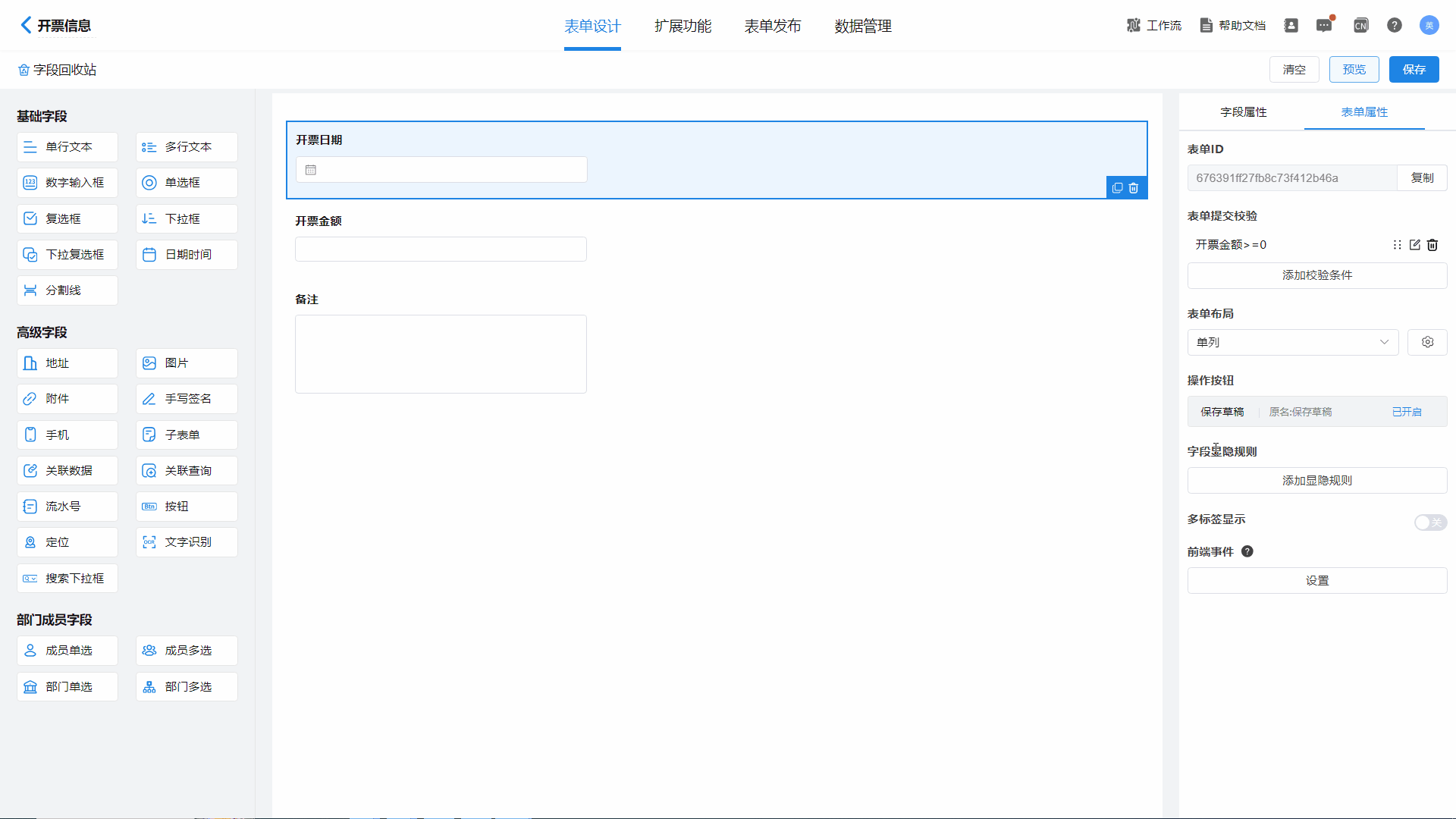
Task: Add an 附件 attachment field
Action: 67,399
